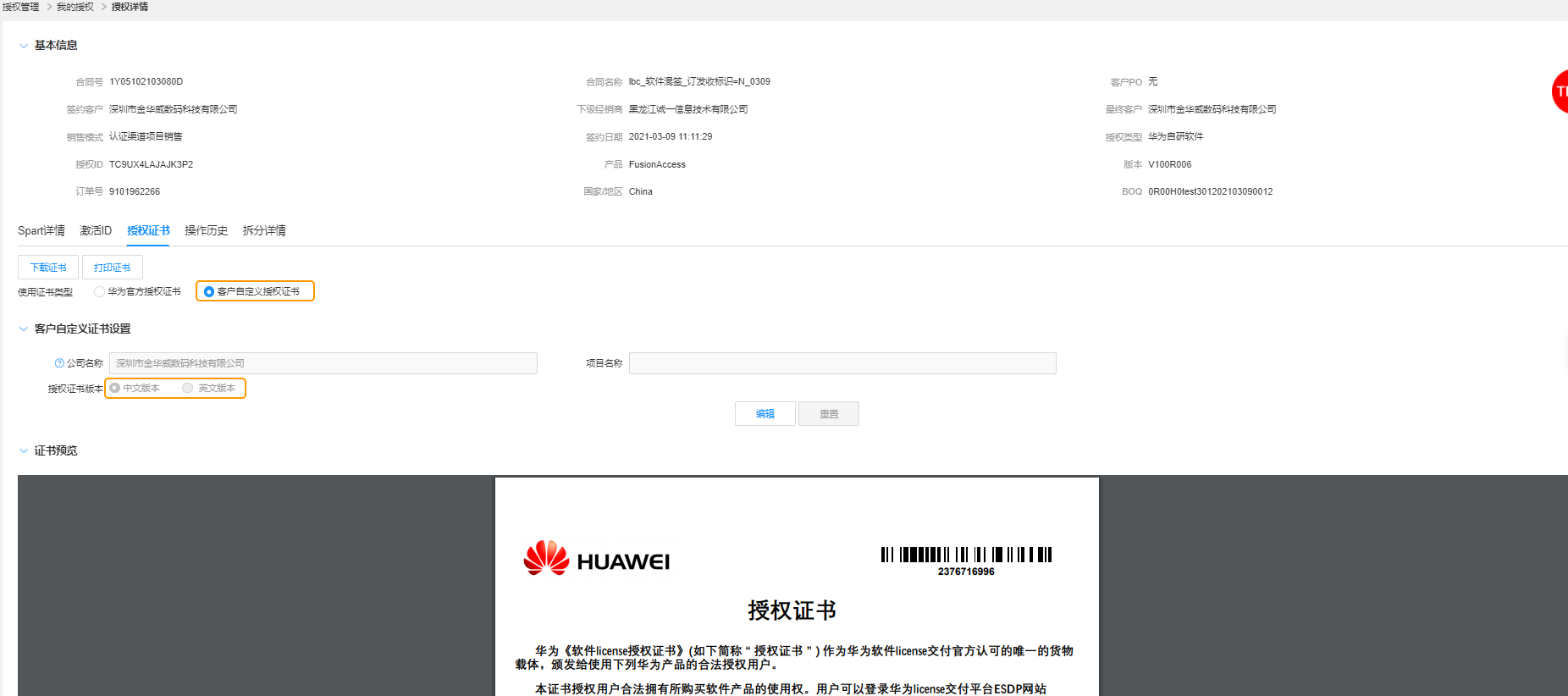Click the red floating badge at right edge
Viewport: 1568px width, 696px height.
coord(1560,91)
